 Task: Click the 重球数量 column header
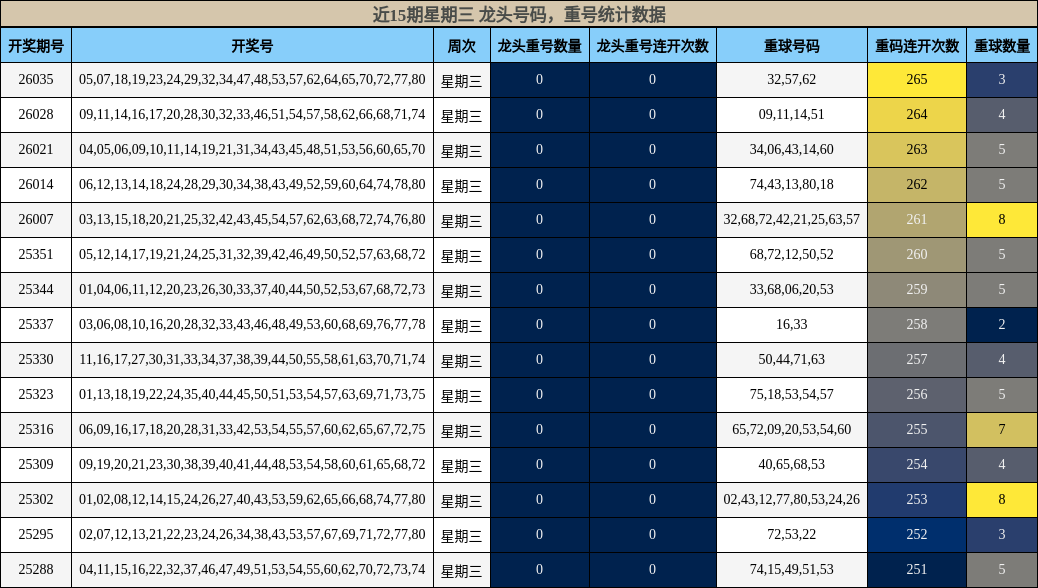click(x=1001, y=46)
